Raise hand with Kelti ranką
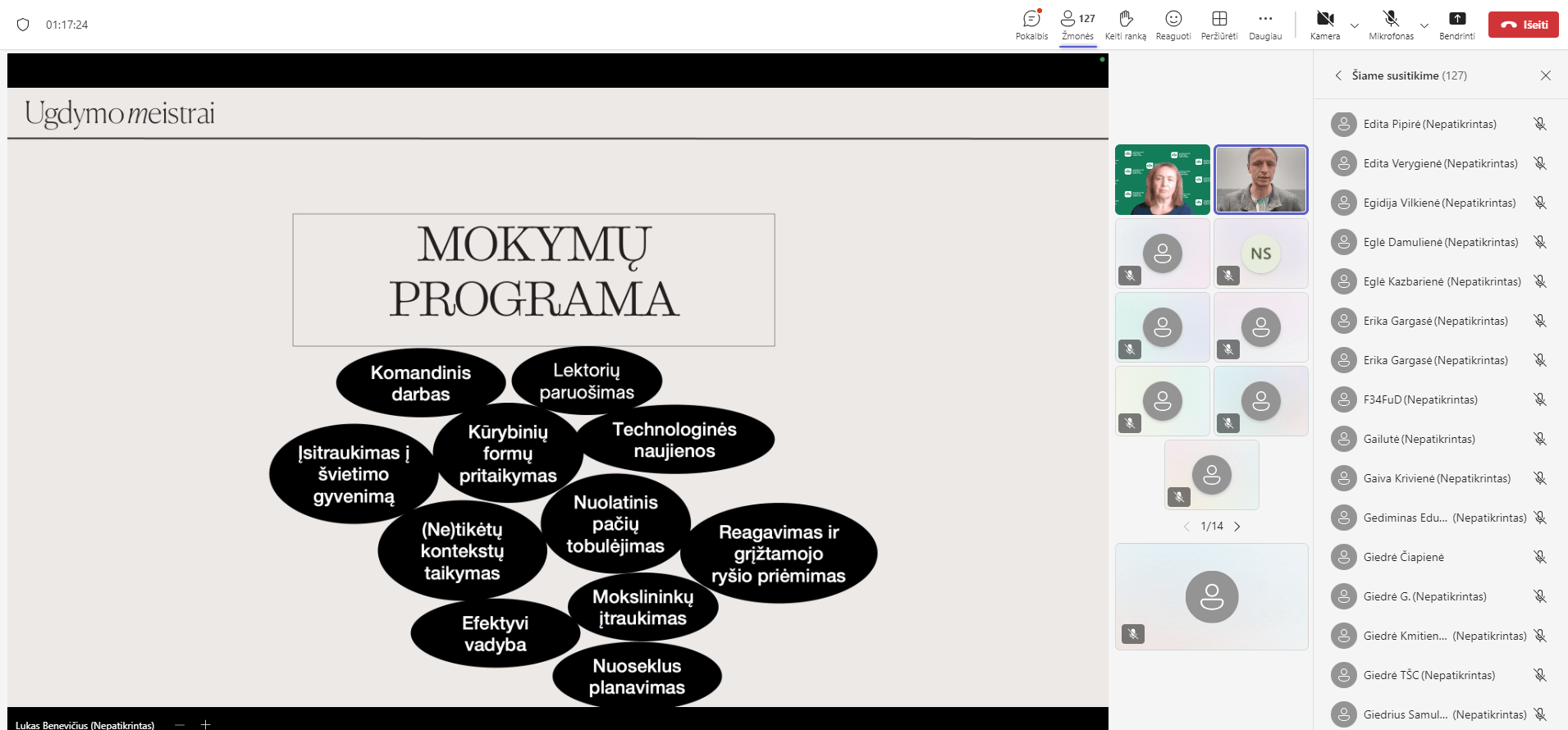This screenshot has width=1568, height=730. click(1125, 19)
